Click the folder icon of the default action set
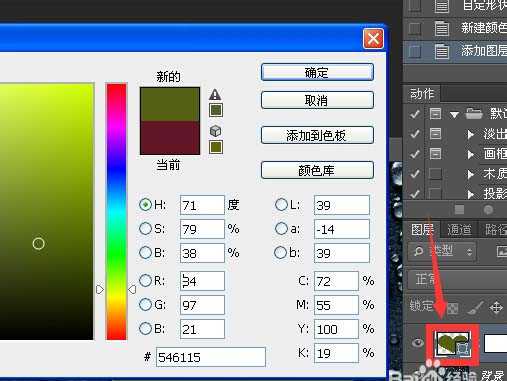The height and width of the screenshot is (381, 507). pyautogui.click(x=474, y=114)
